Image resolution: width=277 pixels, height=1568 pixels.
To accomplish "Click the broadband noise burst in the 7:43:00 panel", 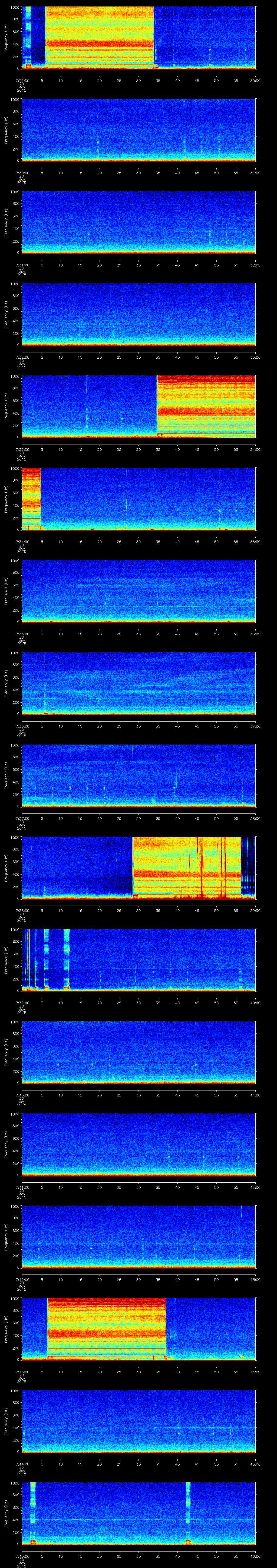I will point(107,1329).
